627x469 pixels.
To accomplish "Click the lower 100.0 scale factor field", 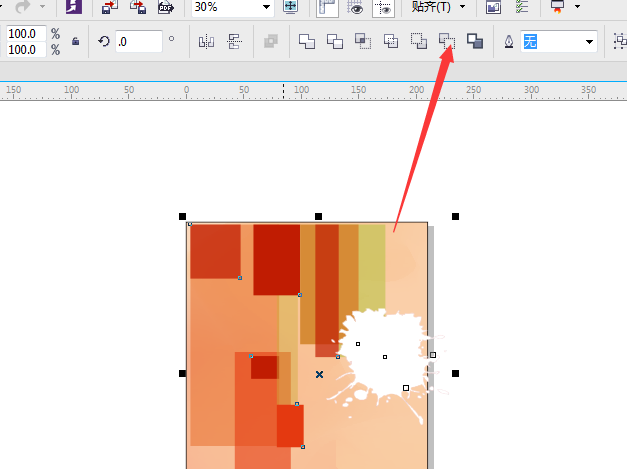I will click(x=26, y=50).
